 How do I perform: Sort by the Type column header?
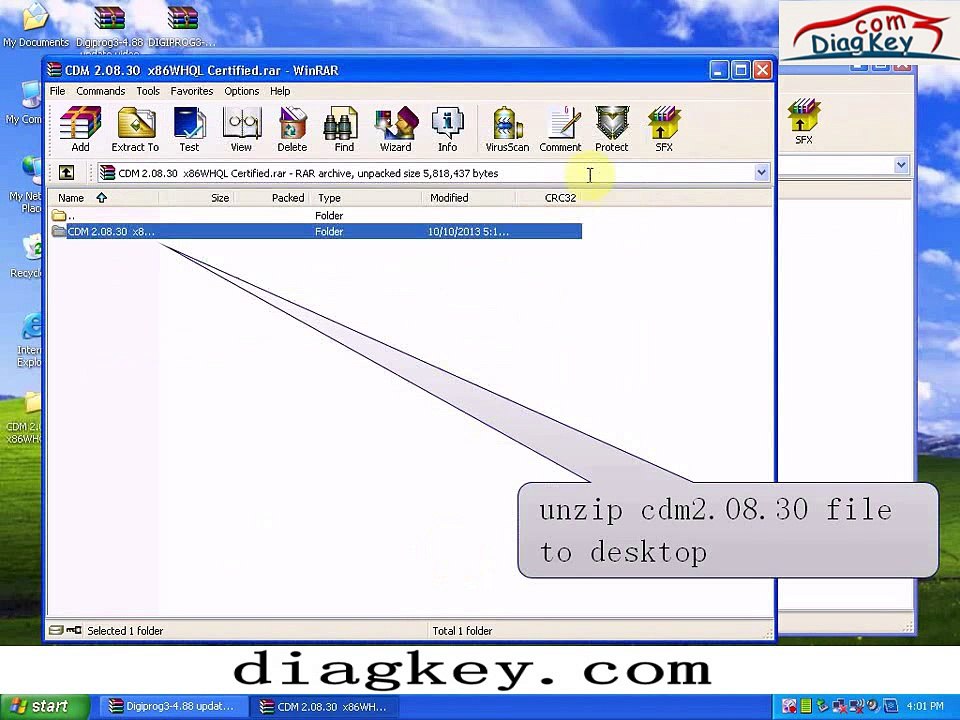click(366, 198)
